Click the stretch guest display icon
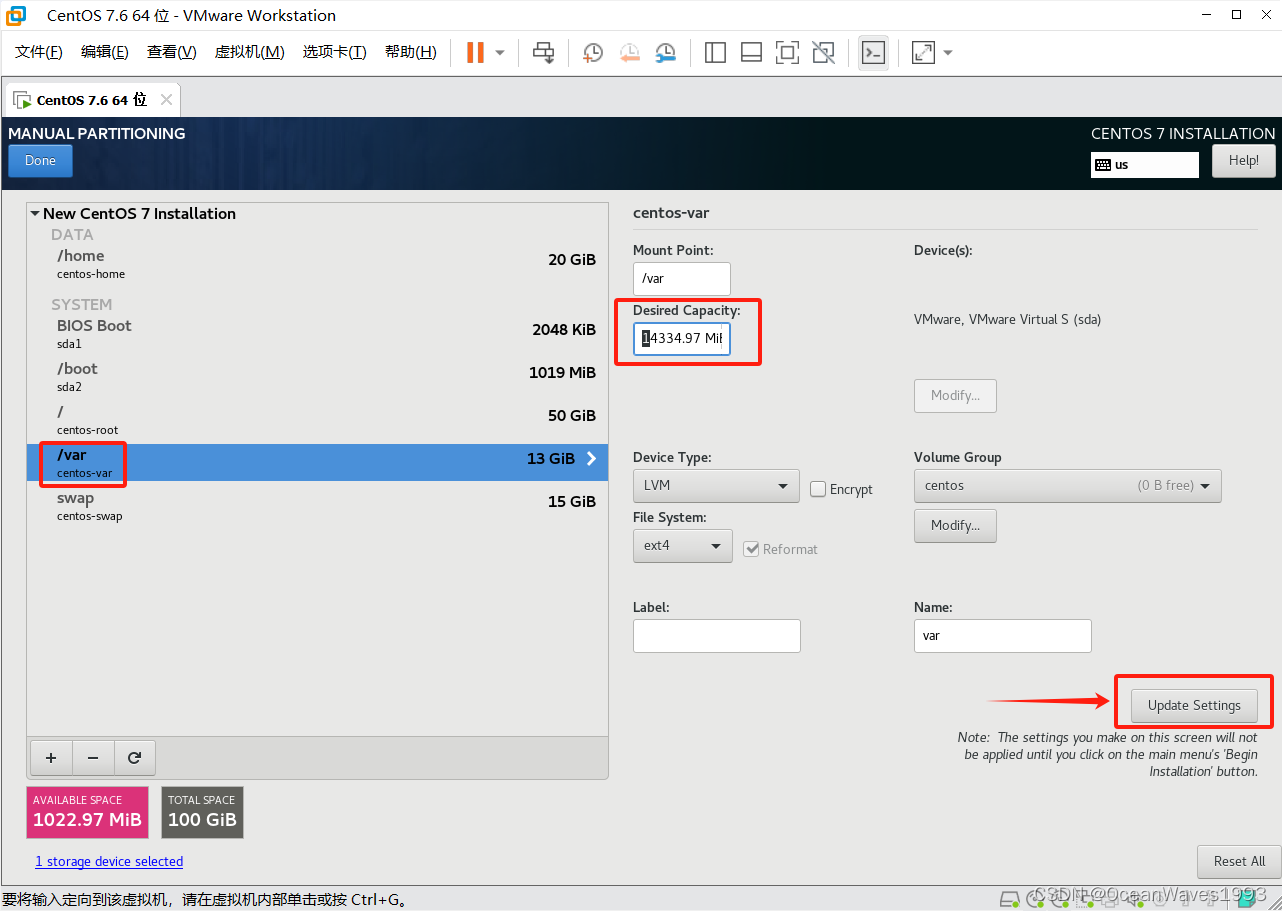The height and width of the screenshot is (911, 1282). [923, 52]
